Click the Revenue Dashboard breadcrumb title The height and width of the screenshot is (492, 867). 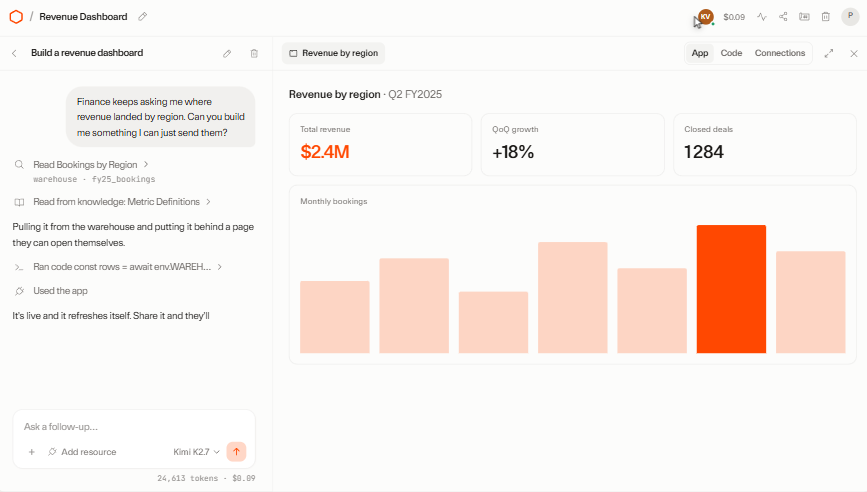point(83,17)
